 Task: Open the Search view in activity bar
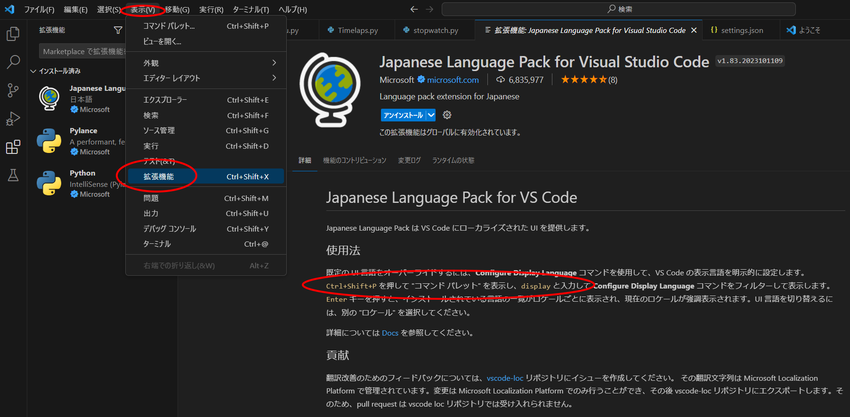[13, 62]
